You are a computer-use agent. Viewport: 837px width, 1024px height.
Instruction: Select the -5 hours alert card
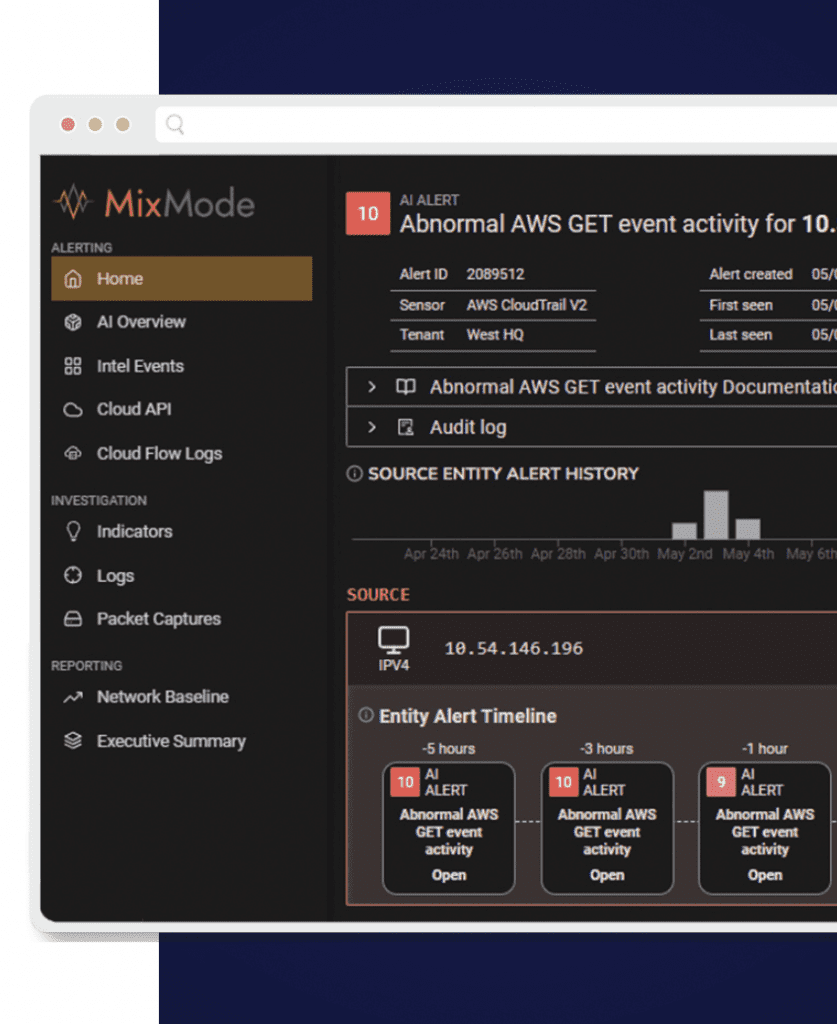(x=449, y=827)
